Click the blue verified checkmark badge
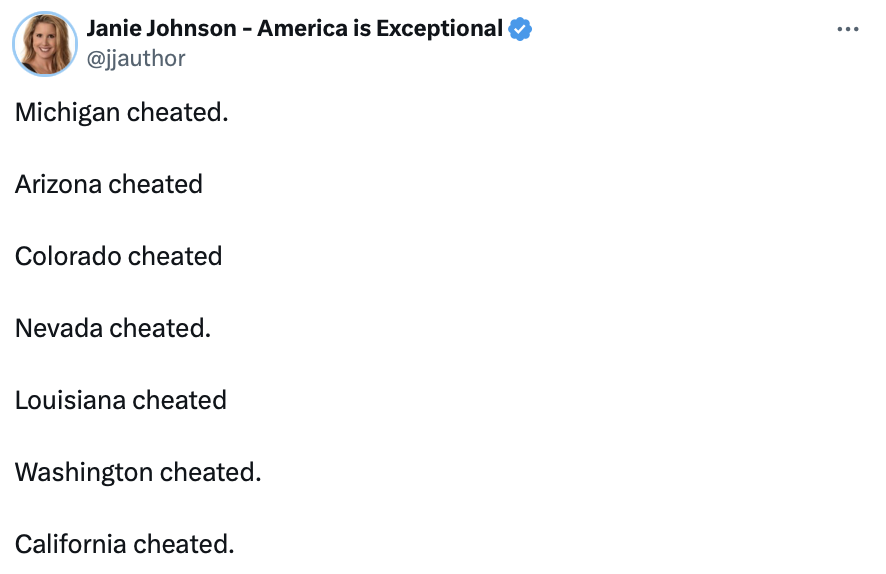Screen dimensions: 886x574 520,29
